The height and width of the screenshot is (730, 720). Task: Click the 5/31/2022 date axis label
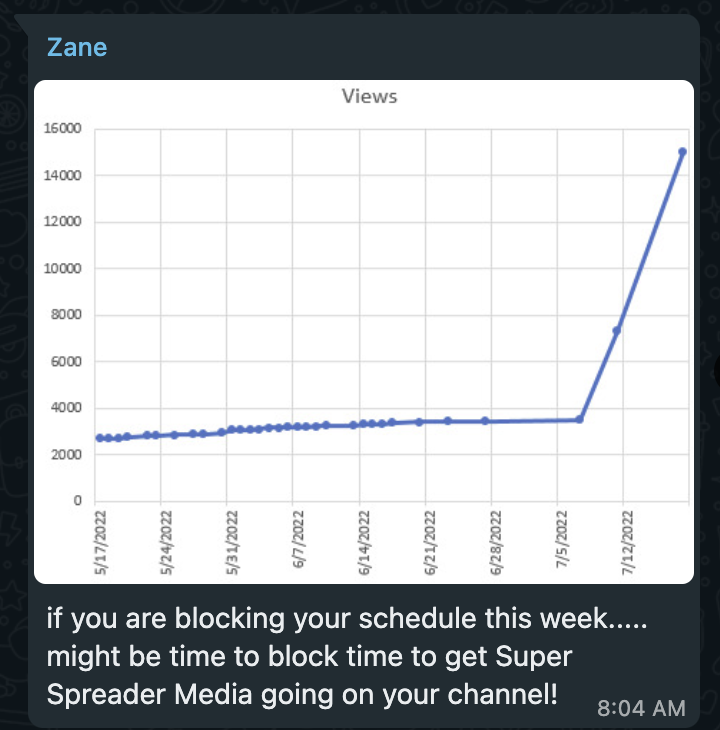coord(232,543)
